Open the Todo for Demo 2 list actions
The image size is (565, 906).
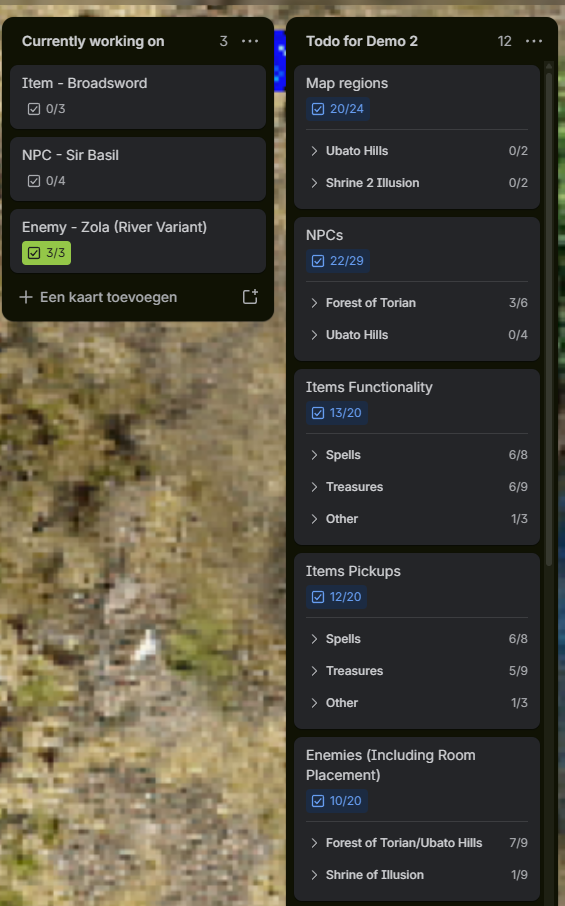click(534, 41)
